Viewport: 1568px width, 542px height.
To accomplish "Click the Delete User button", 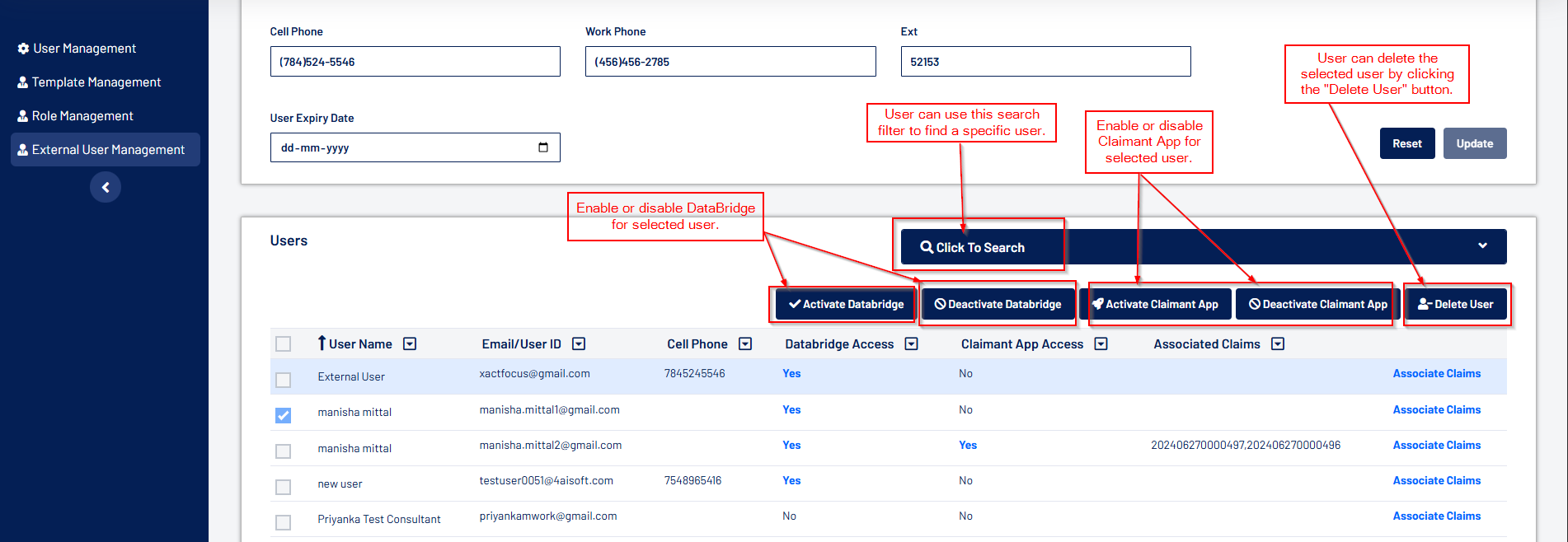I will pyautogui.click(x=1456, y=304).
